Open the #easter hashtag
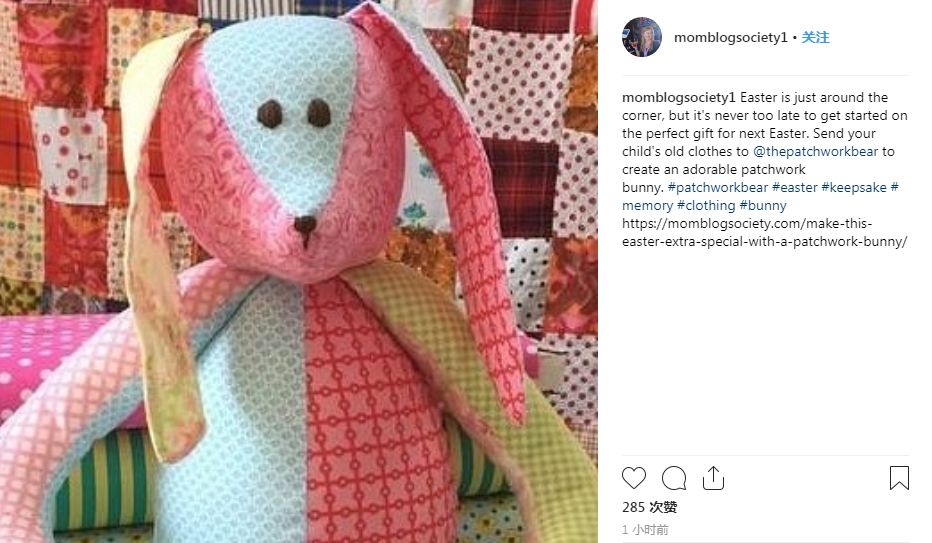Image resolution: width=932 pixels, height=543 pixels. point(795,188)
